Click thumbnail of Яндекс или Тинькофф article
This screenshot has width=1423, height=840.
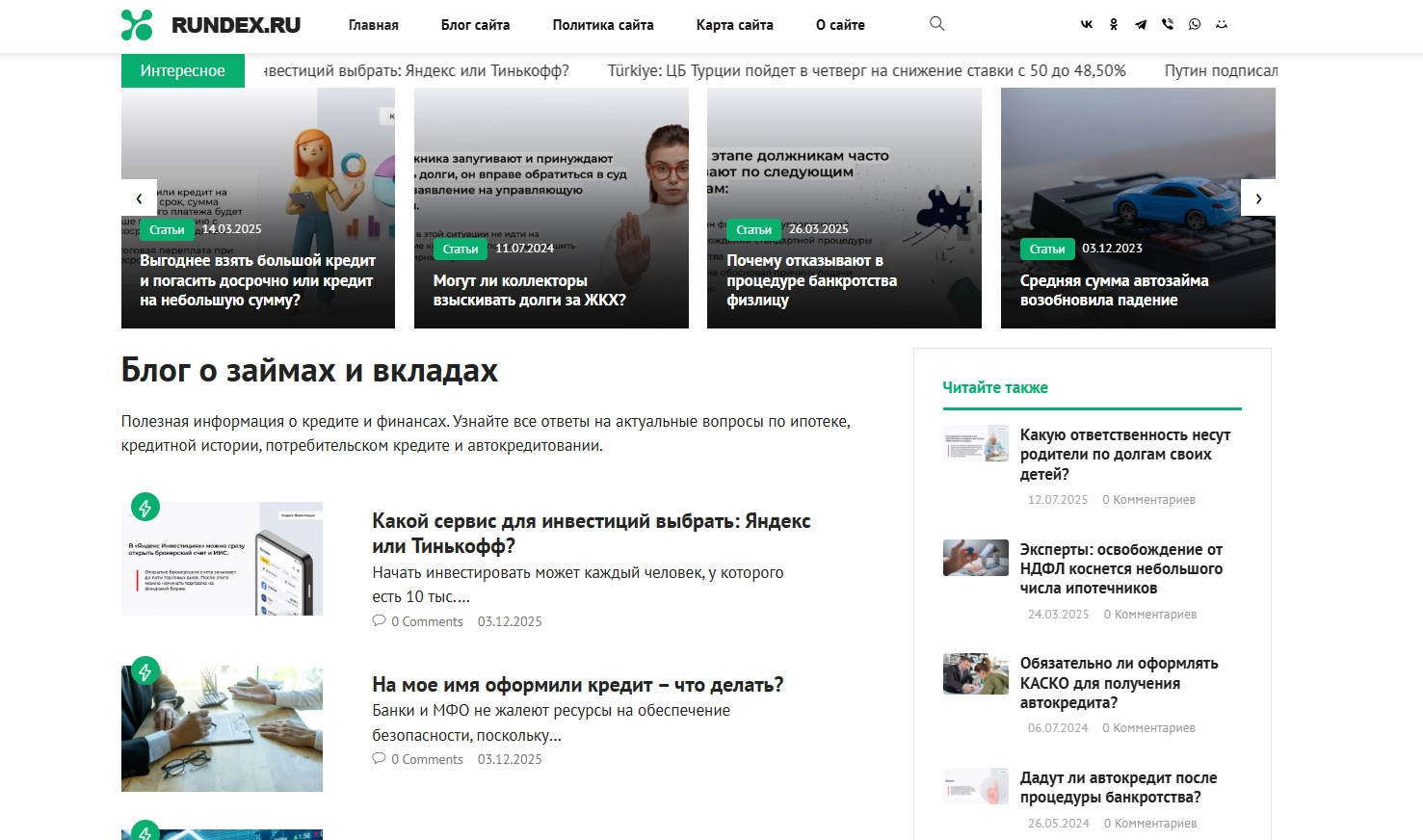222,559
